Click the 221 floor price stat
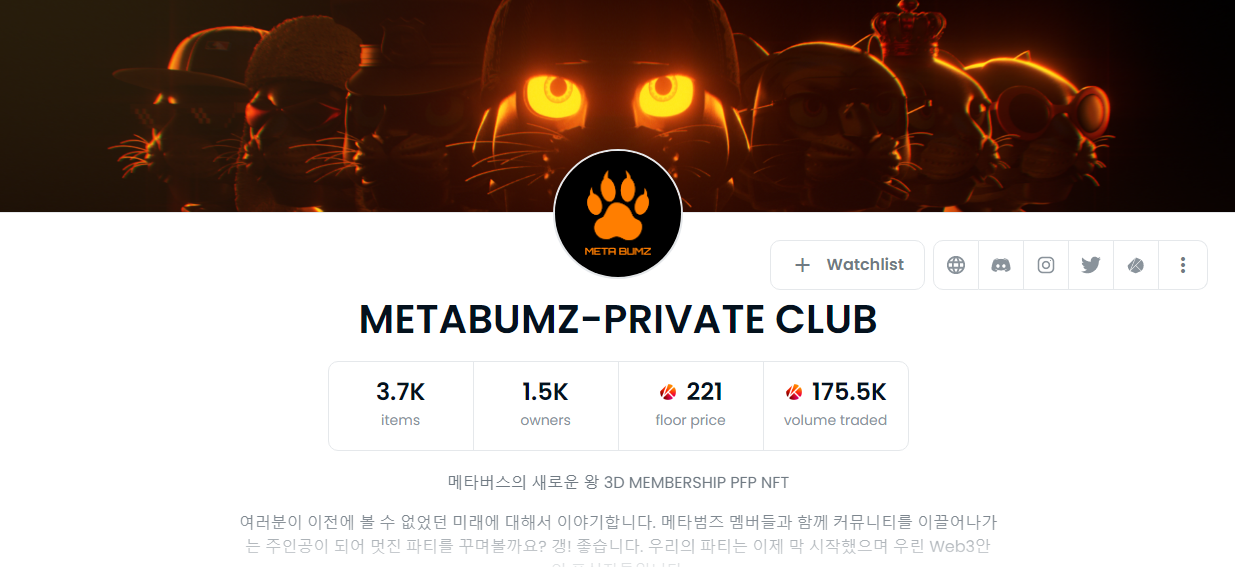1235x567 pixels. pos(691,406)
